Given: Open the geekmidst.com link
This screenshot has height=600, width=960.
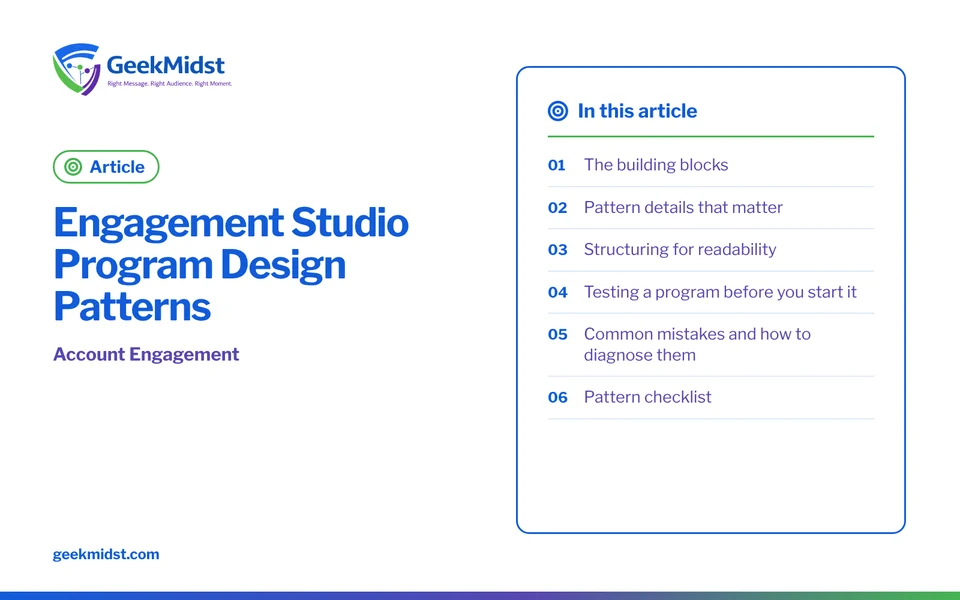Looking at the screenshot, I should pyautogui.click(x=106, y=554).
